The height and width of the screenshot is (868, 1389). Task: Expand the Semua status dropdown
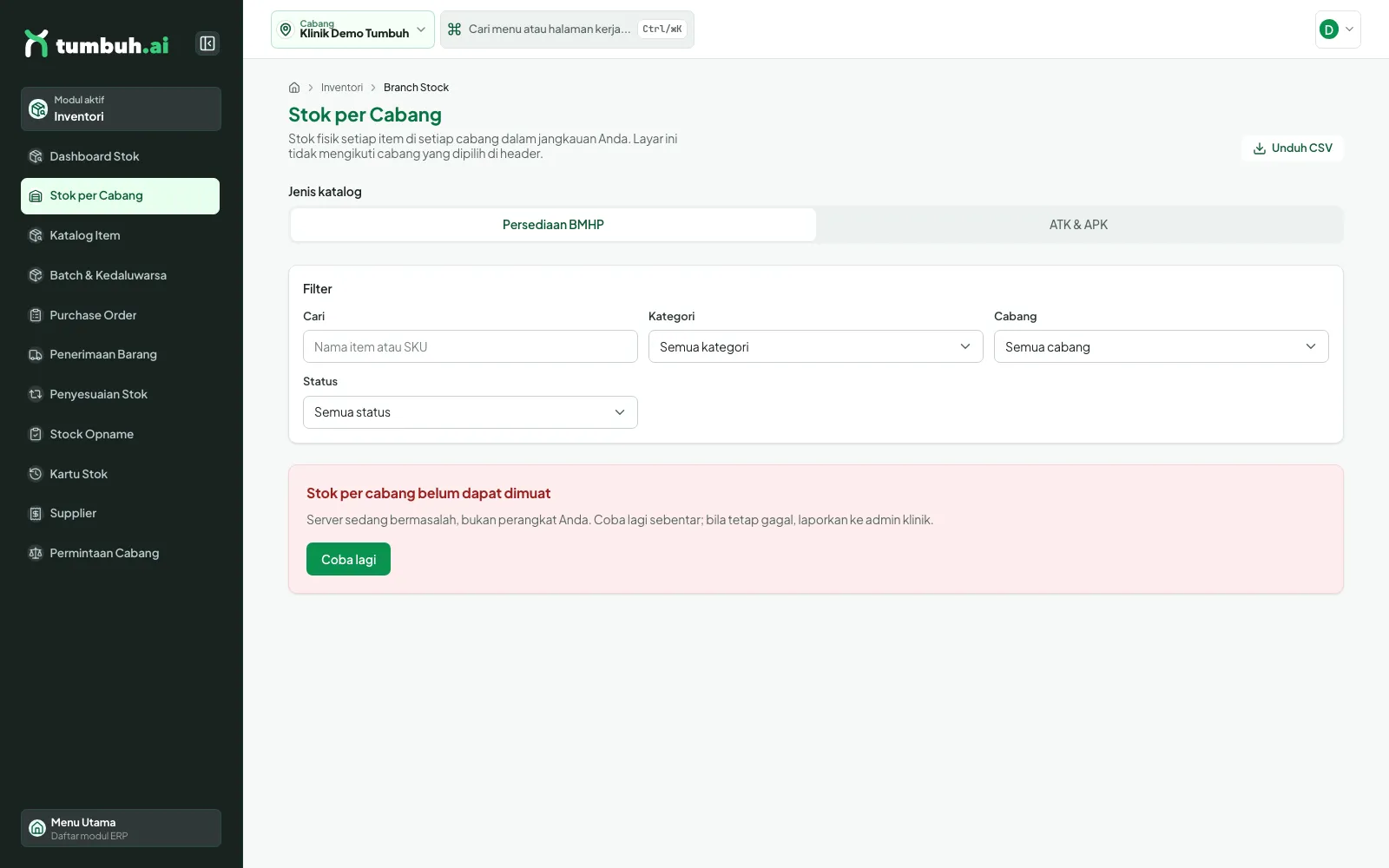(x=470, y=412)
